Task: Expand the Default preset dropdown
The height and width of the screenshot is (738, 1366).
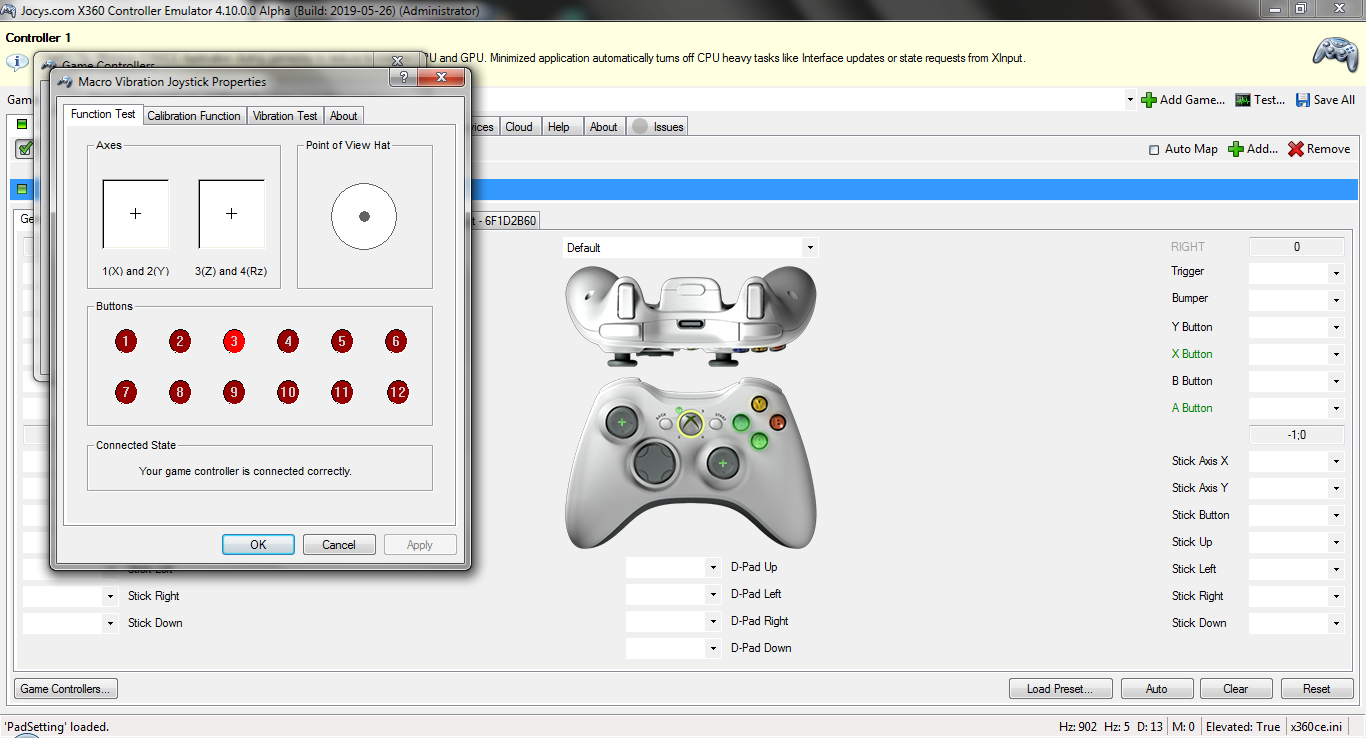Action: pos(810,248)
